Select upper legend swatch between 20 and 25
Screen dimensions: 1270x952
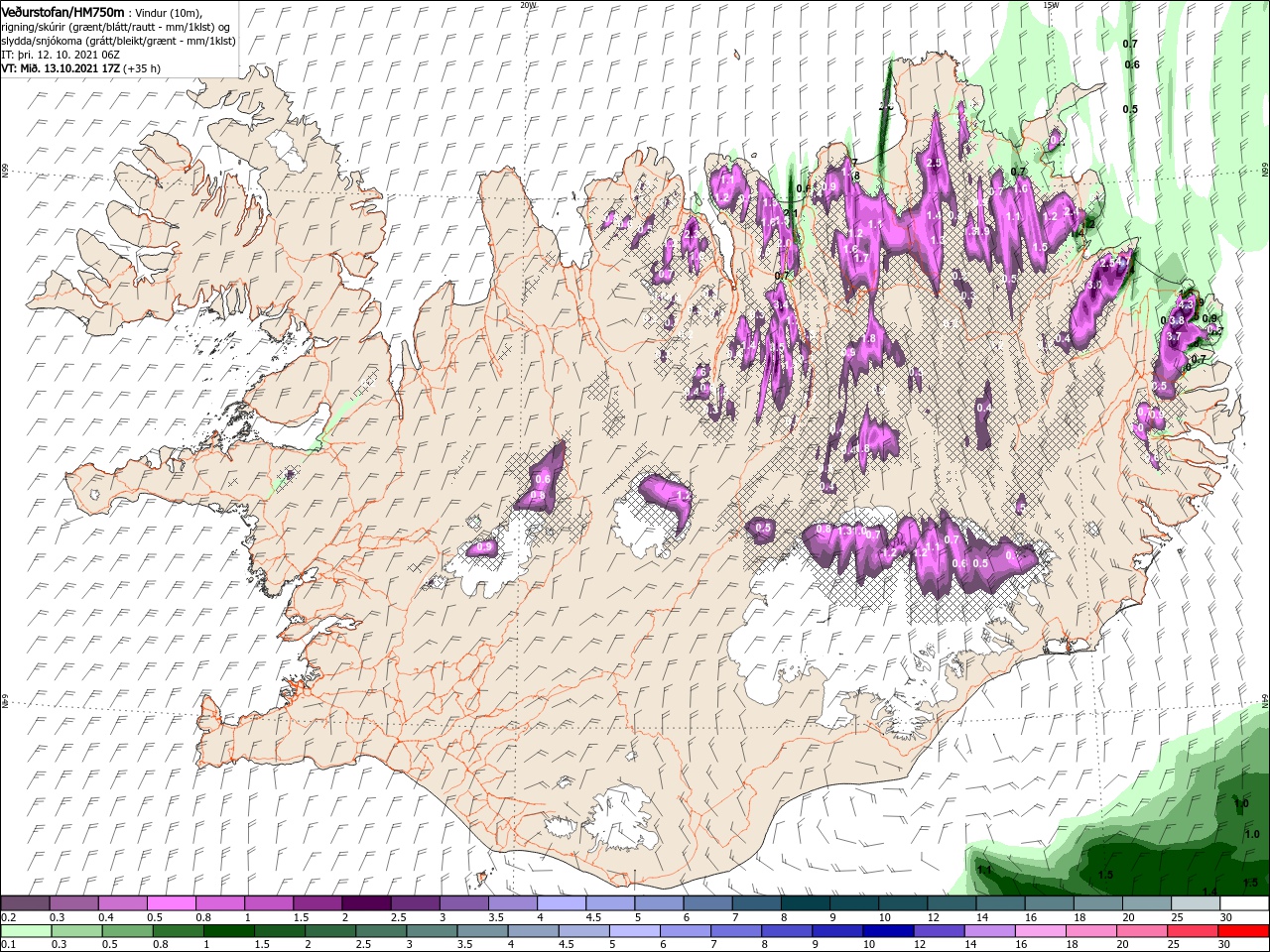click(1146, 903)
